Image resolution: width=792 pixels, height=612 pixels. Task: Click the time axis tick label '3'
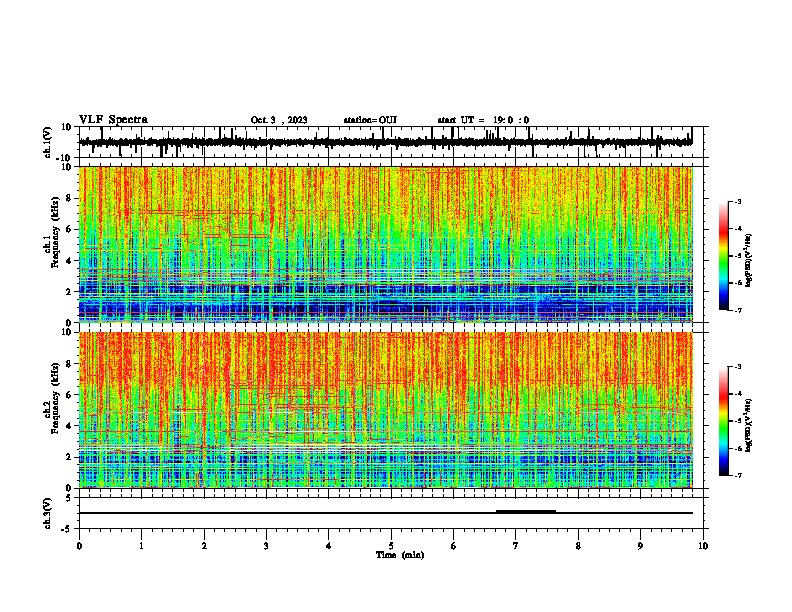(x=266, y=546)
